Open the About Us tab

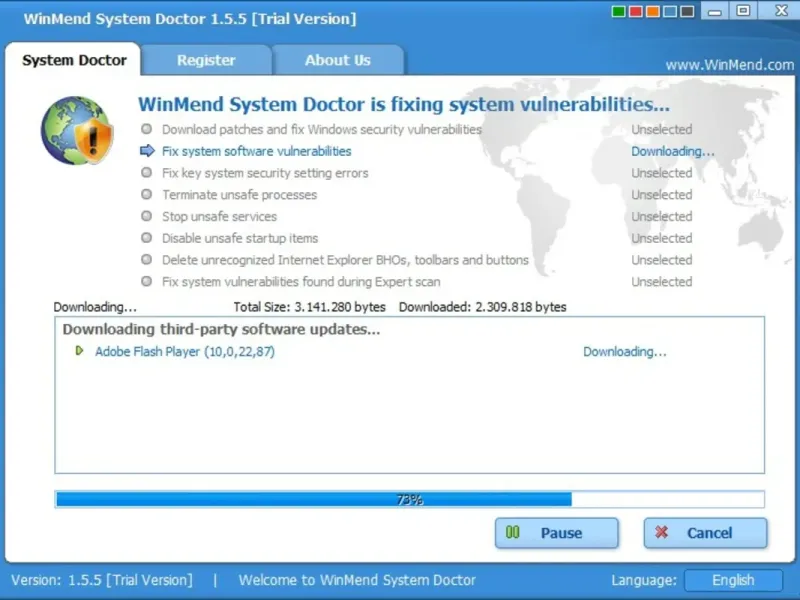click(x=338, y=60)
